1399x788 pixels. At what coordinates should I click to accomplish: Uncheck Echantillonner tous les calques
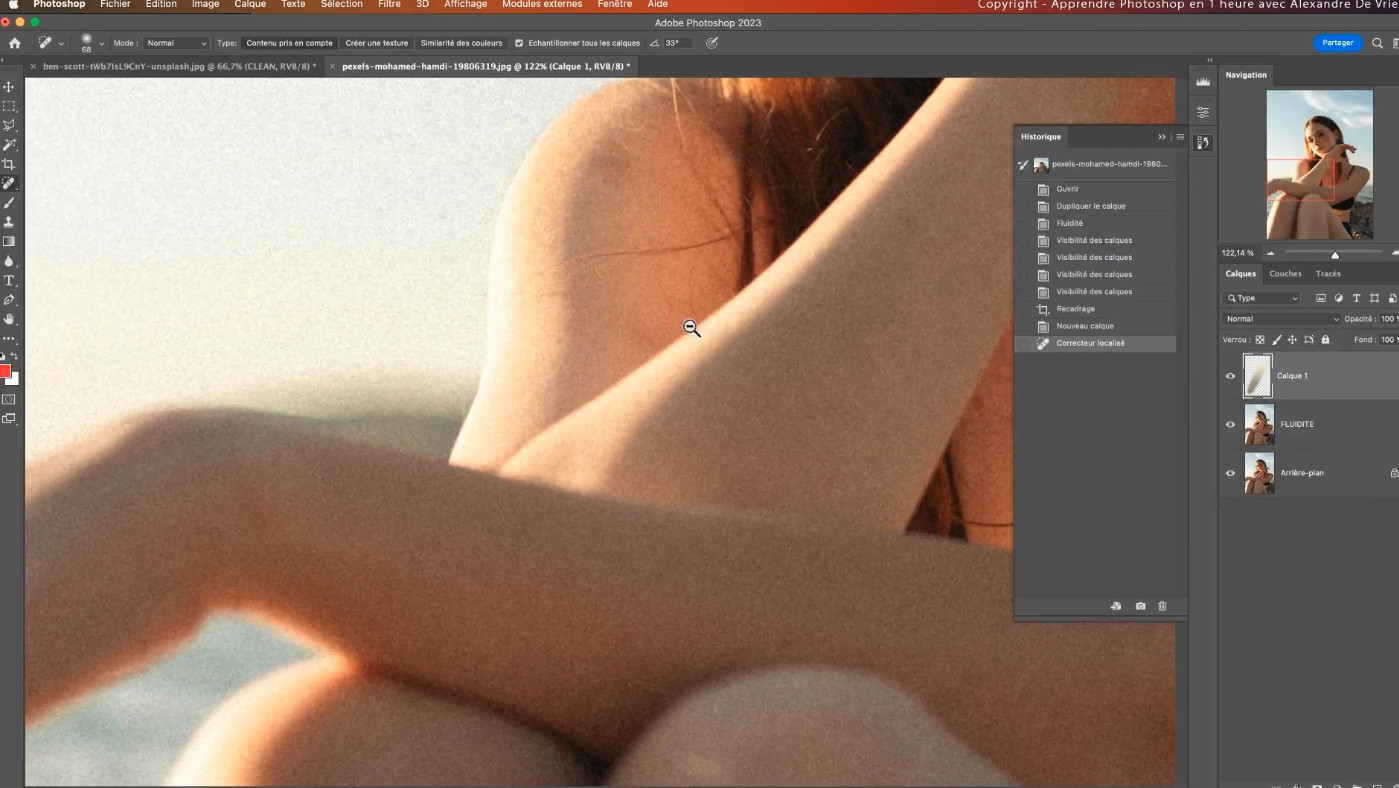(519, 43)
